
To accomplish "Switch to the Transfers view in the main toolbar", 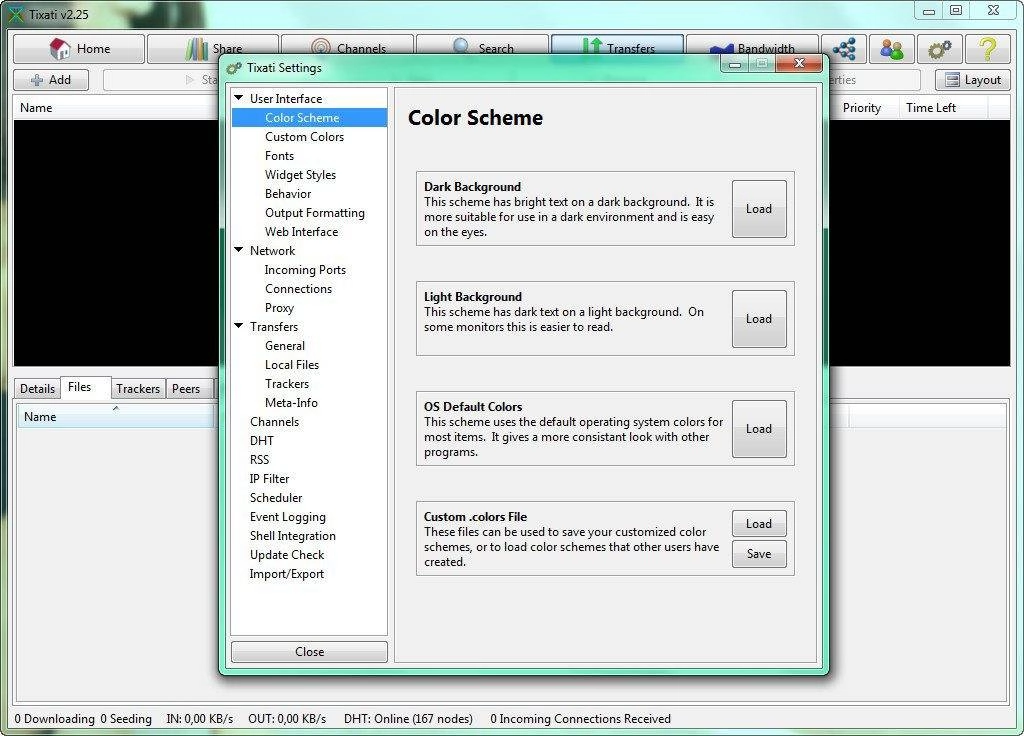I will 617,49.
